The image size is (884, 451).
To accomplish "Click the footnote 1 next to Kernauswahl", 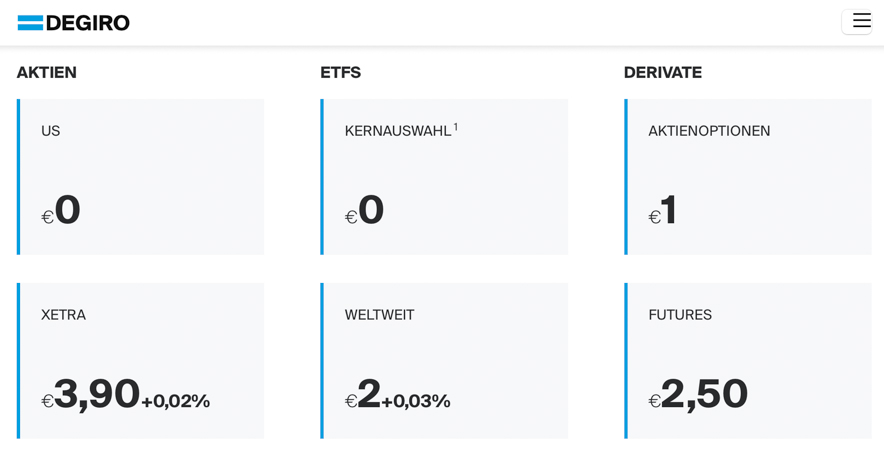I will pos(456,127).
